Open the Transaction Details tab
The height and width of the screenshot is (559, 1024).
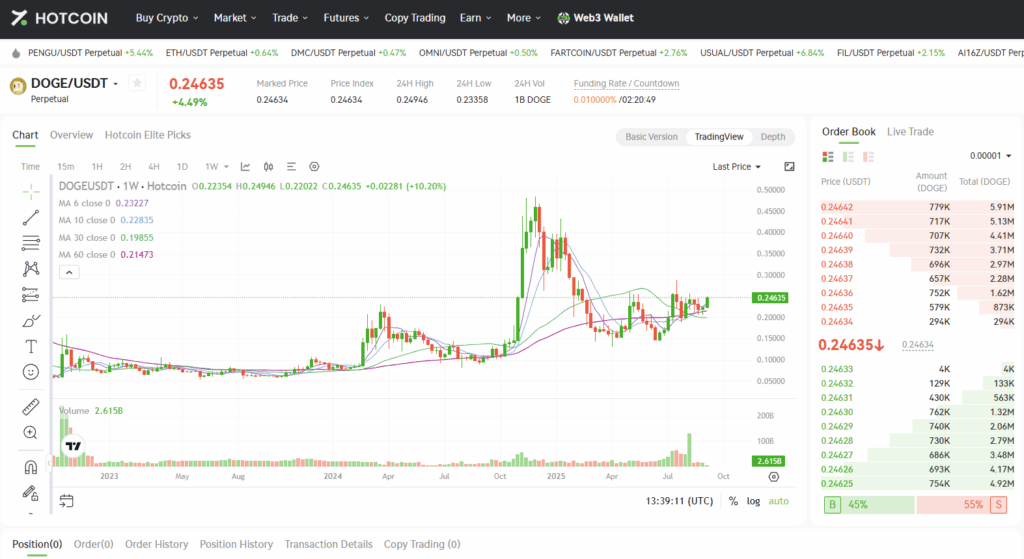(328, 545)
